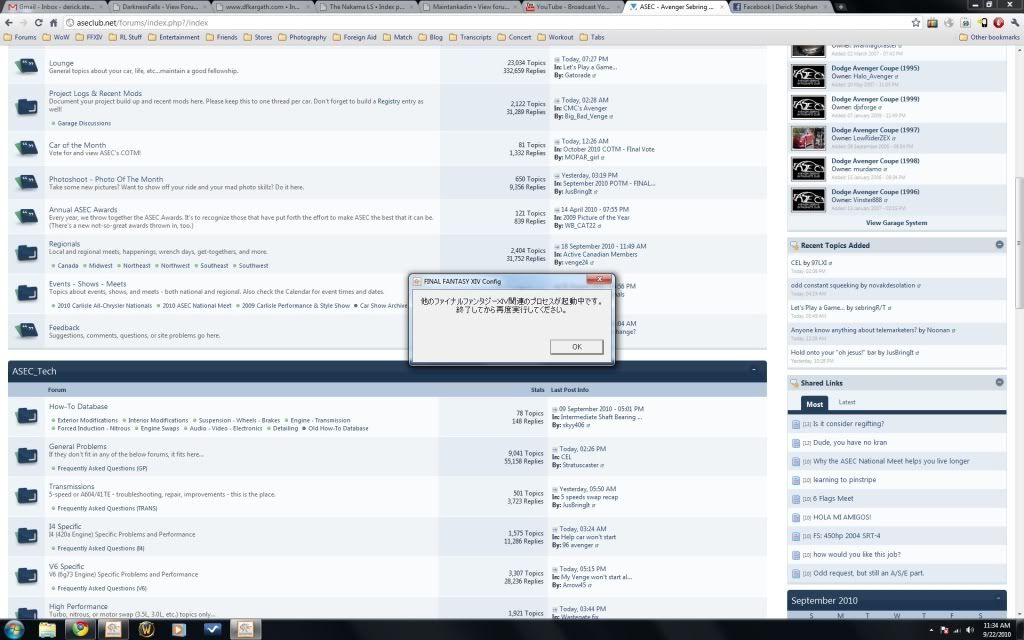Click the FINAL FANTASY XIV Config taskbar button

[x=245, y=629]
